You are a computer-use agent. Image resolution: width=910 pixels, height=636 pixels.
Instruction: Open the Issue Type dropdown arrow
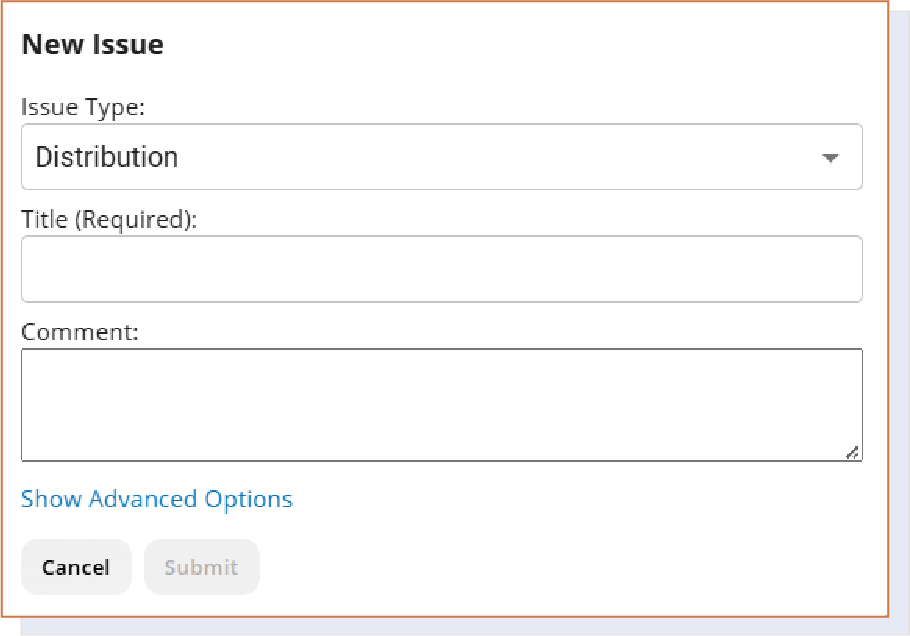pos(829,158)
